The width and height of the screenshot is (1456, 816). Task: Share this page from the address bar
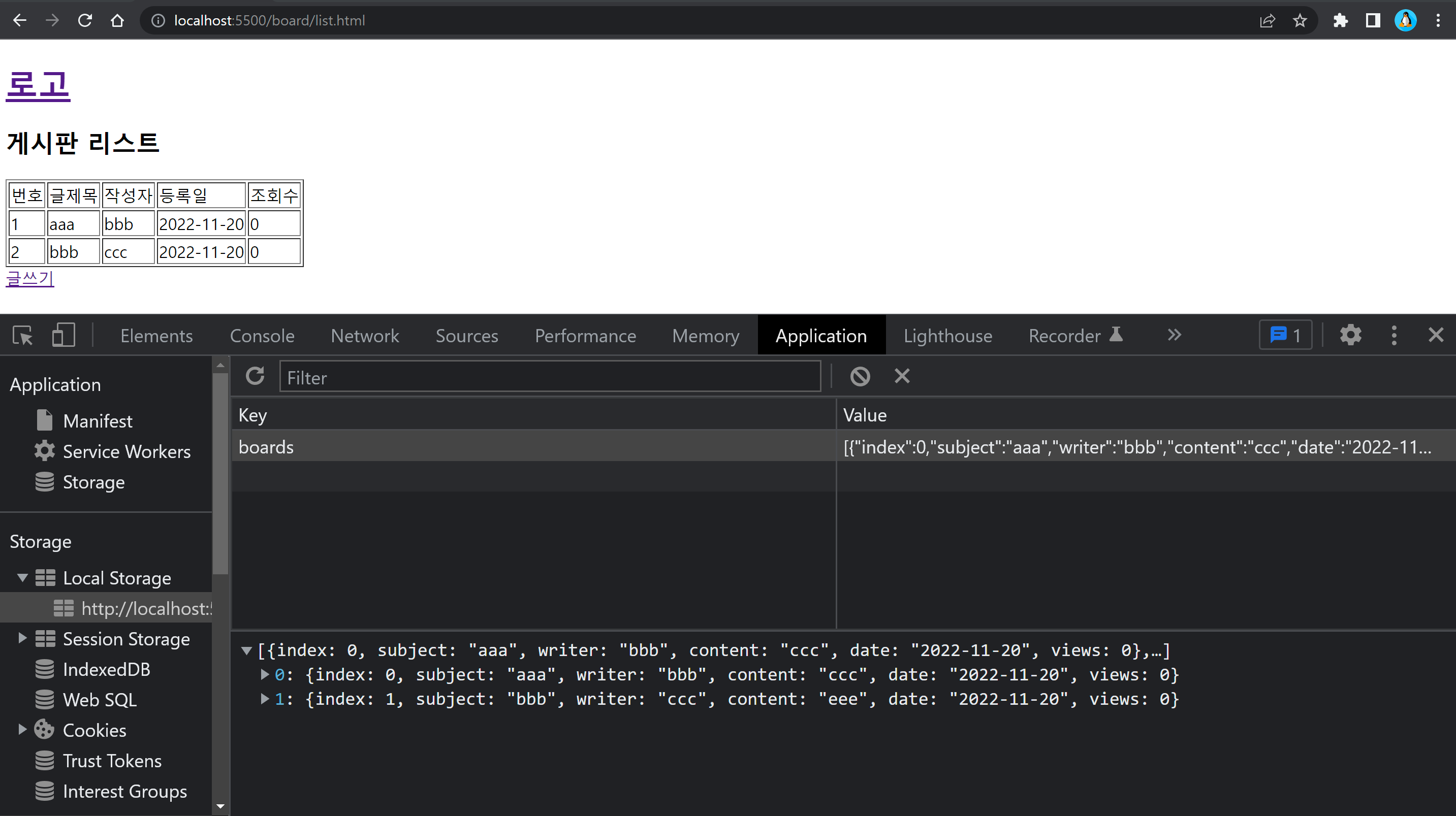tap(1268, 20)
